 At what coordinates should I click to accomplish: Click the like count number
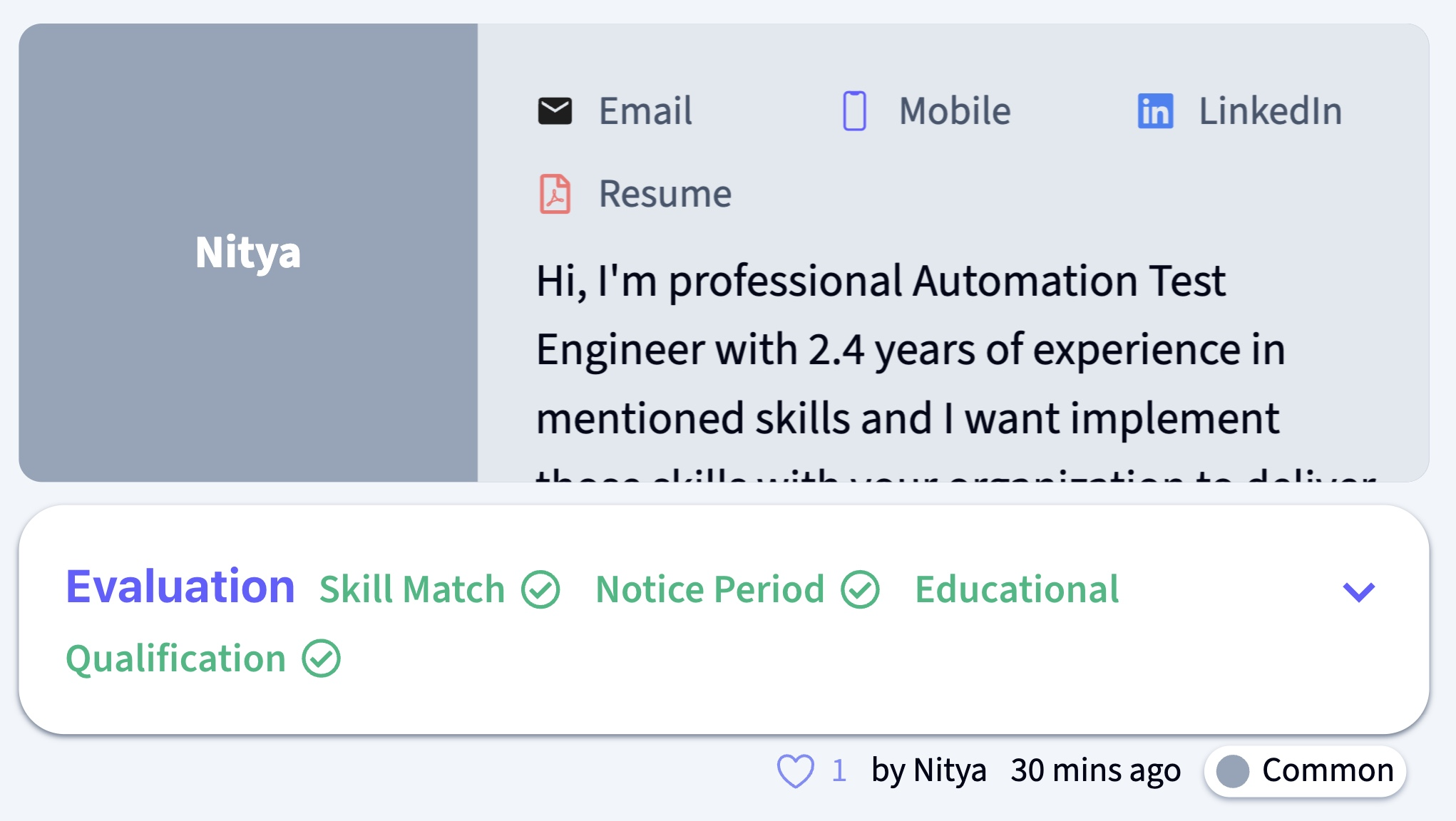click(839, 770)
